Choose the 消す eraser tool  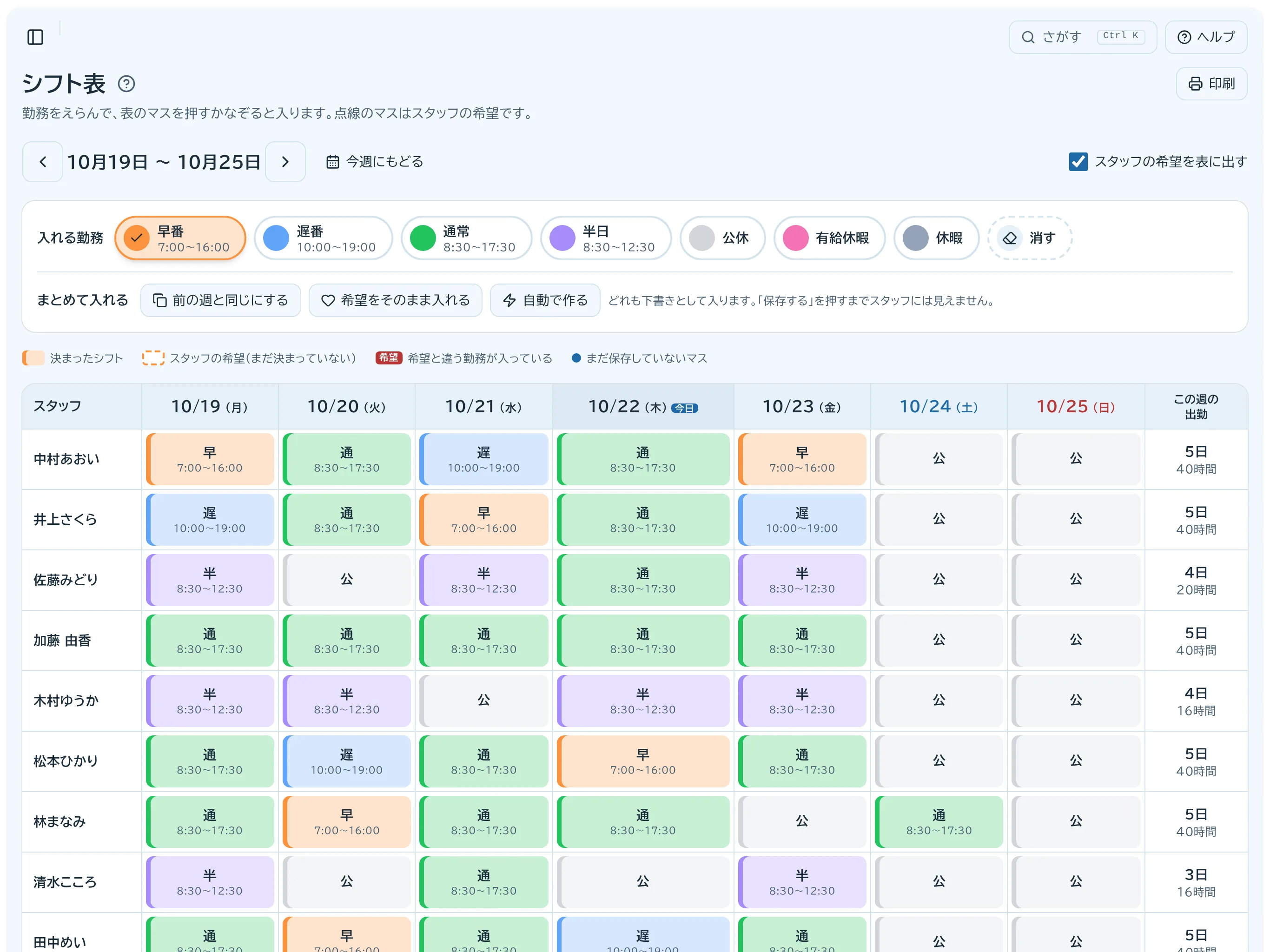point(1030,238)
